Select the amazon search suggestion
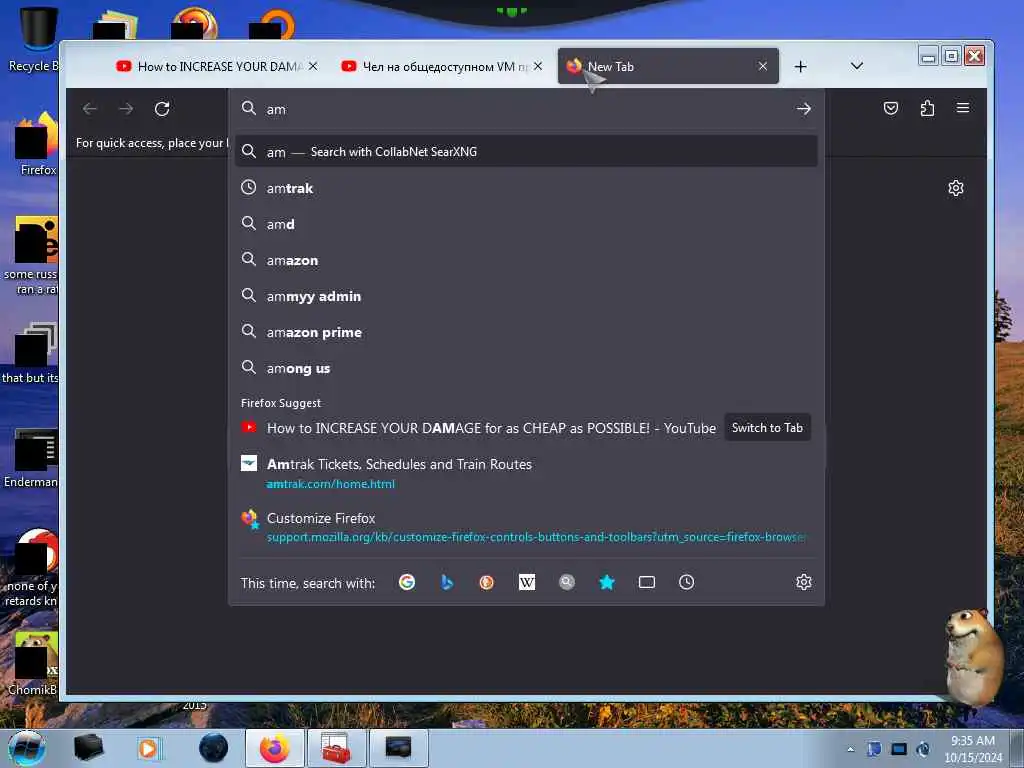Screen dimensions: 1024x768 [526, 260]
